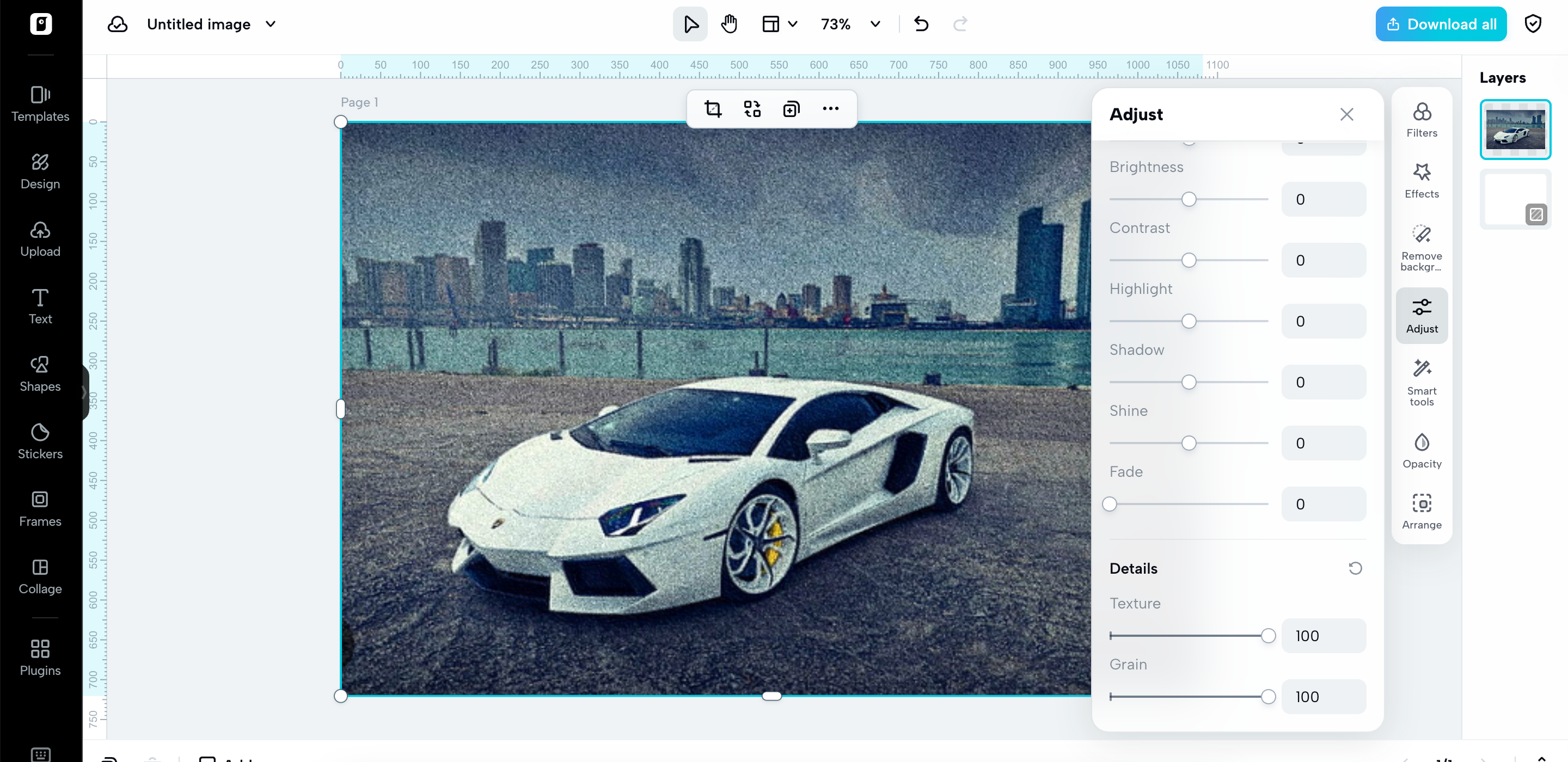
Task: Select the crop tool icon
Action: pos(713,109)
